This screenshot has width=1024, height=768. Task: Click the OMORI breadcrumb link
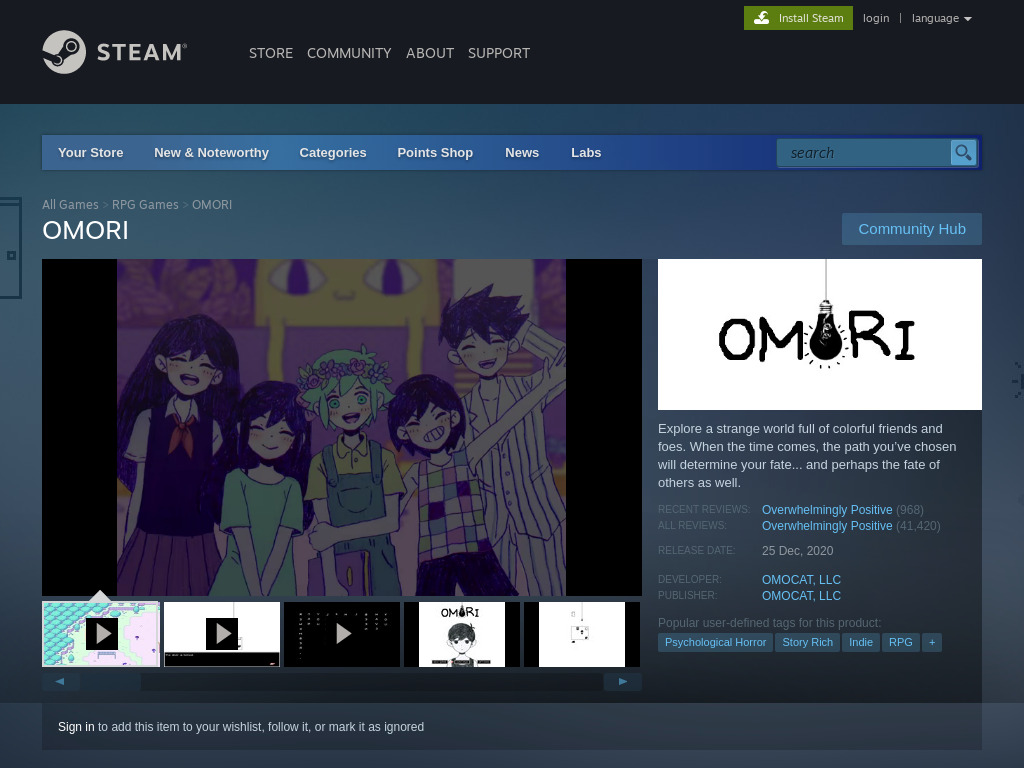tap(212, 204)
